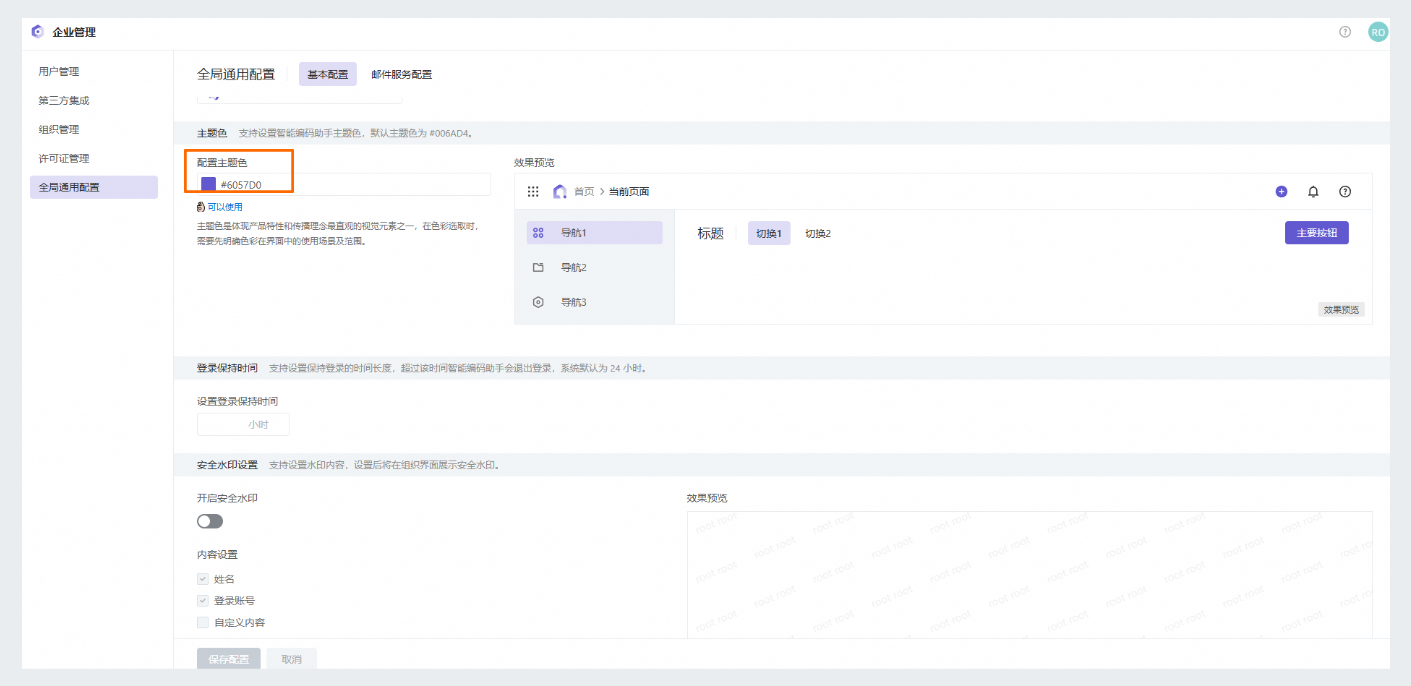
Task: Click the 当前页面 breadcrumb text
Action: click(x=629, y=191)
